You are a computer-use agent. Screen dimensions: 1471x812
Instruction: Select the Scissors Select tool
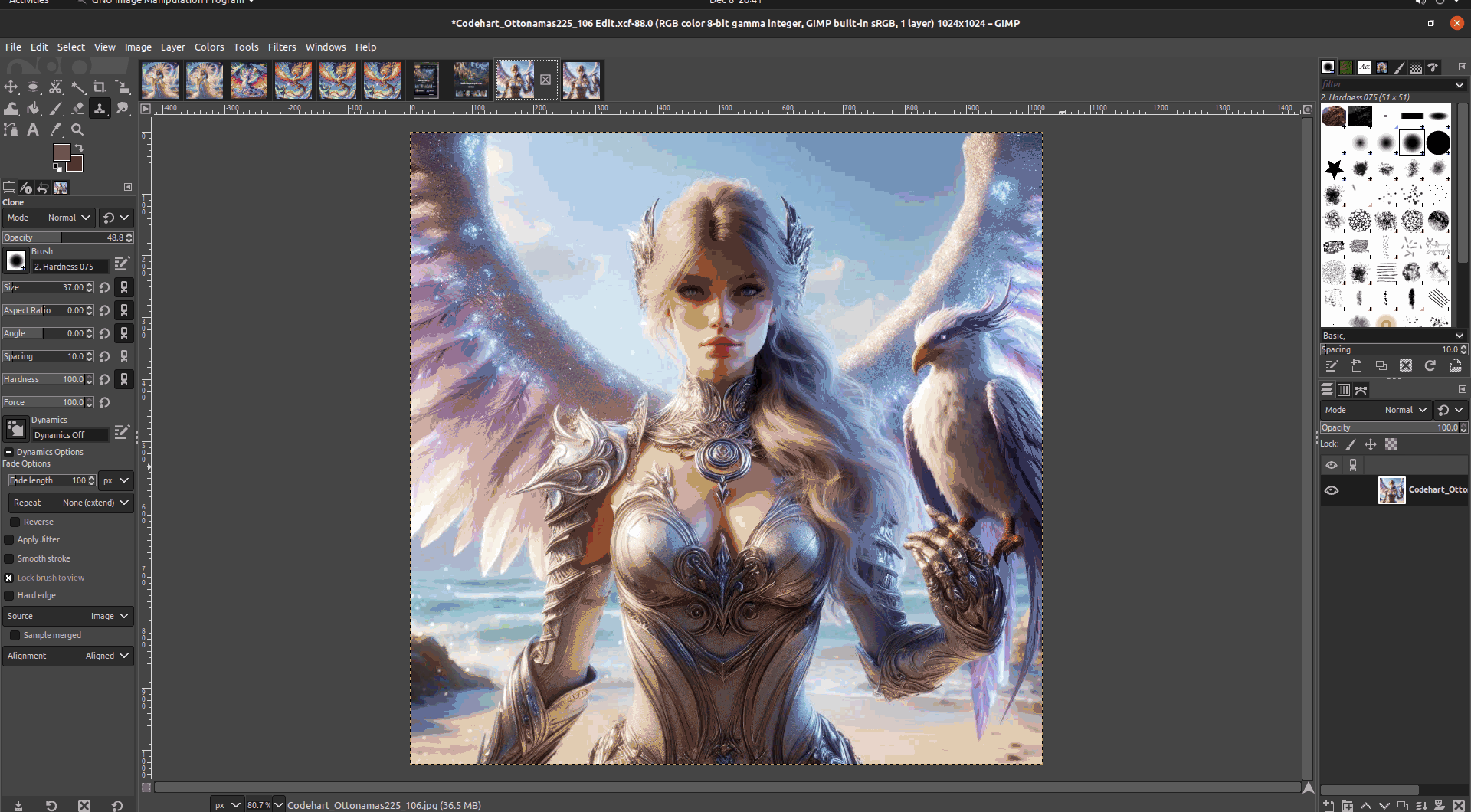coord(55,87)
